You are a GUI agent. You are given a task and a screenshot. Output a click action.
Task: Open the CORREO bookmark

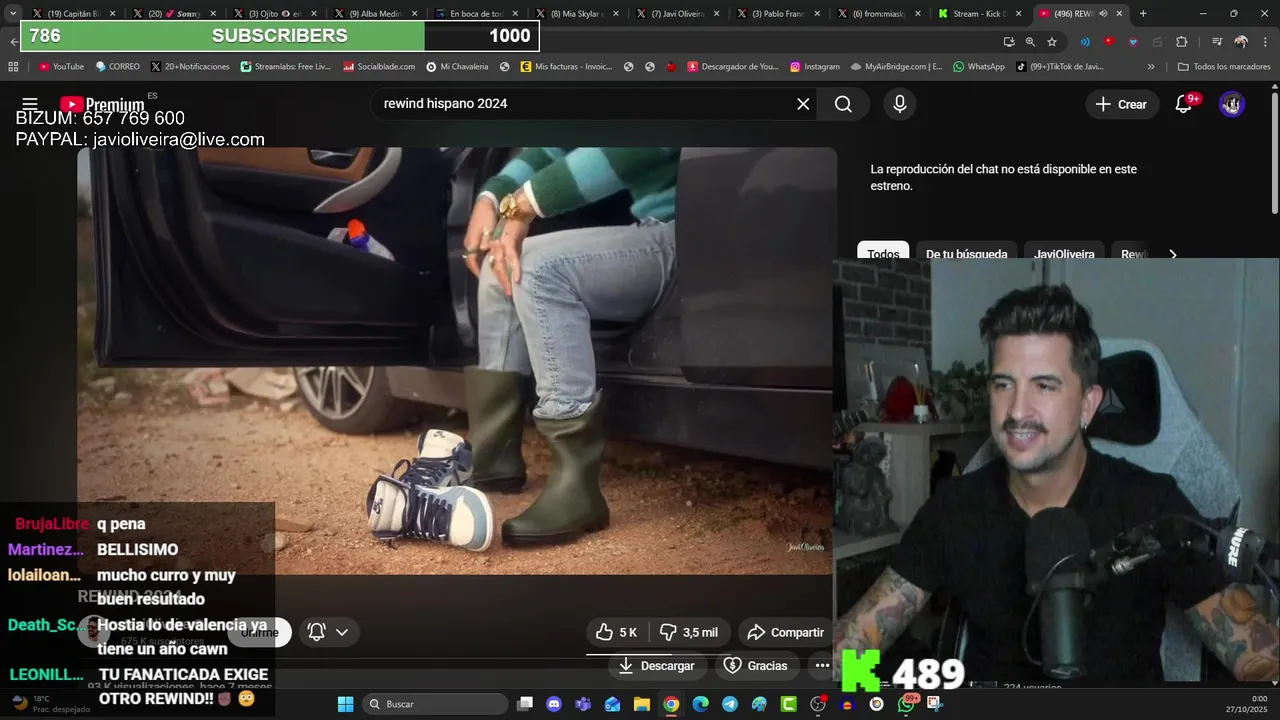coord(118,67)
